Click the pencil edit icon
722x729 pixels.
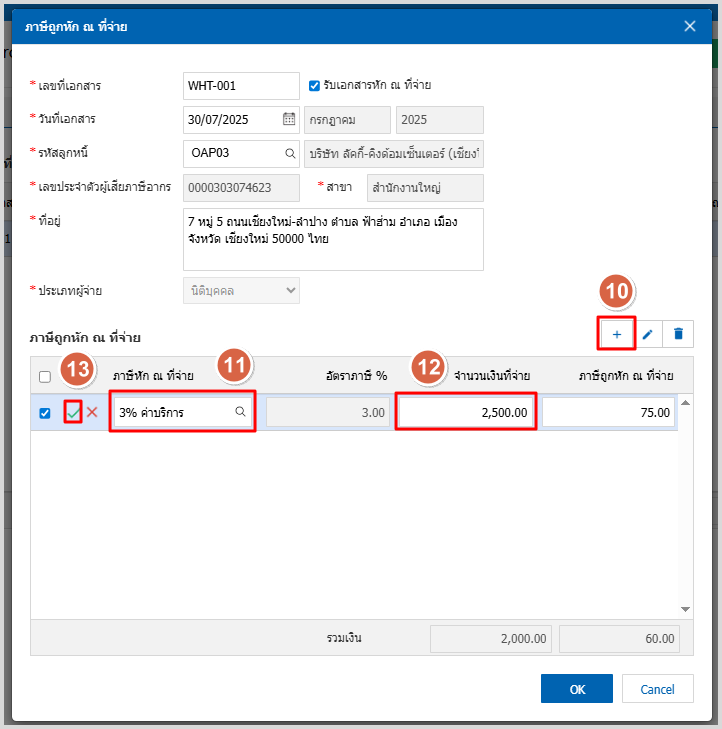[647, 334]
